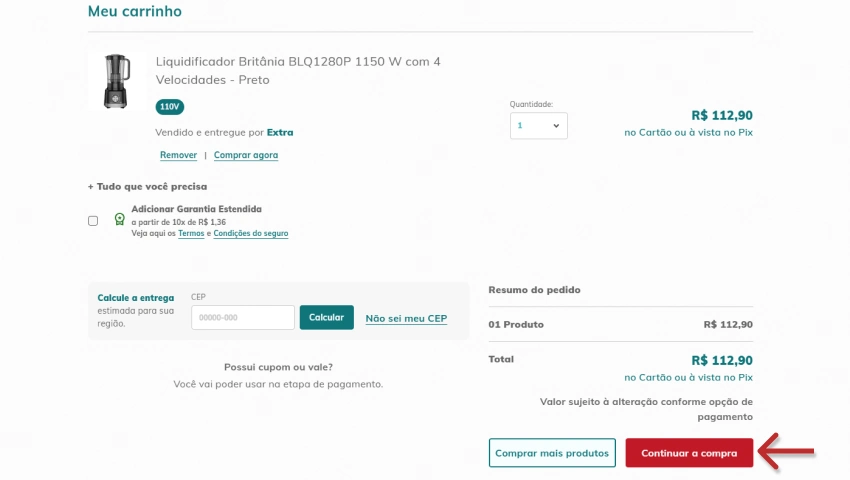Click the + Tudo que você precisa heading
850x480 pixels.
(147, 187)
